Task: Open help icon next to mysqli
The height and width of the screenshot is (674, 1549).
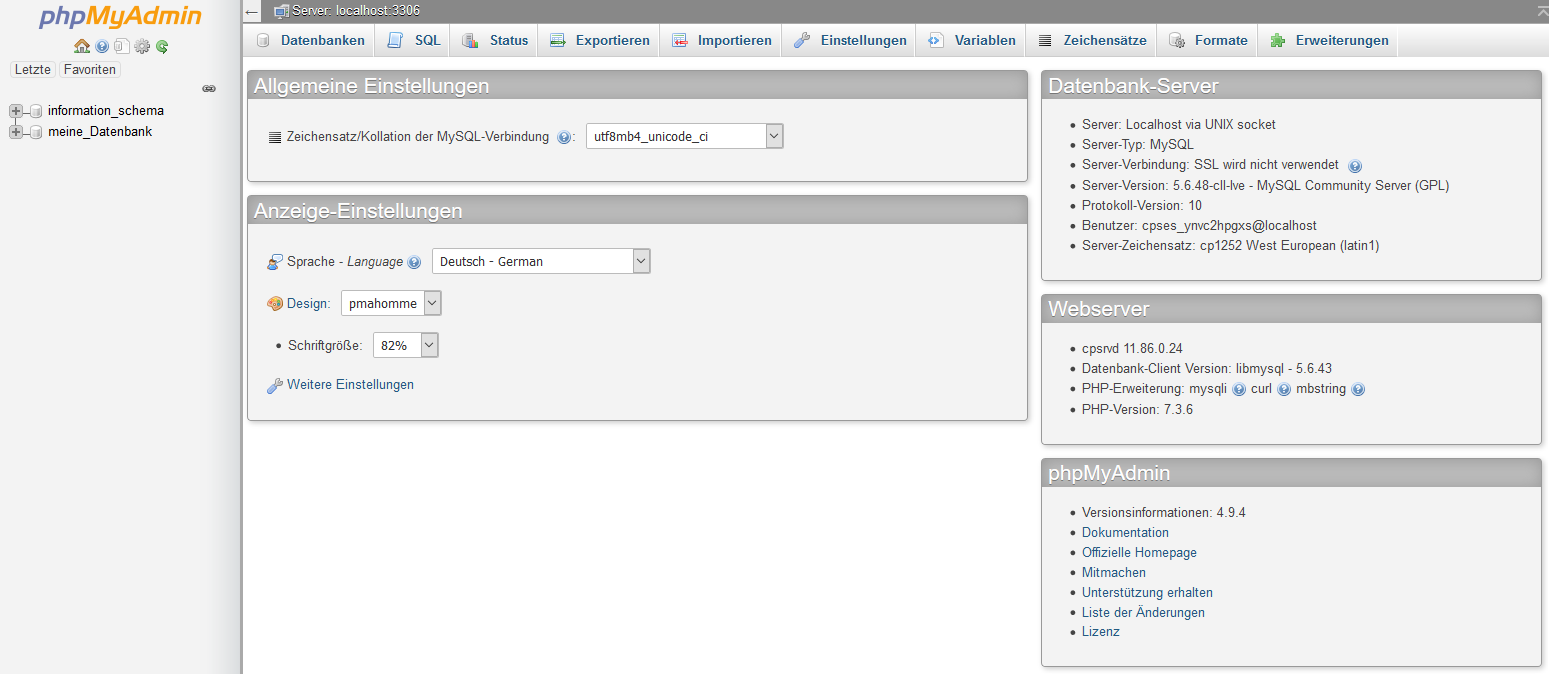Action: tap(1239, 390)
